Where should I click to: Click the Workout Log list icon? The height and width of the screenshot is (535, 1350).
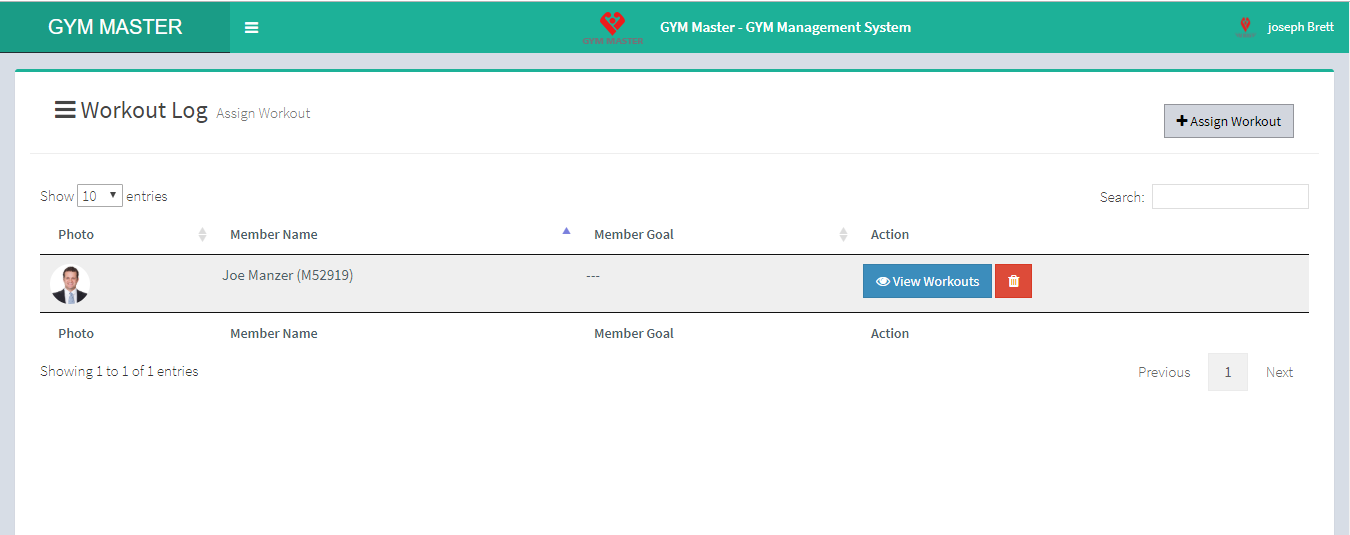(65, 110)
